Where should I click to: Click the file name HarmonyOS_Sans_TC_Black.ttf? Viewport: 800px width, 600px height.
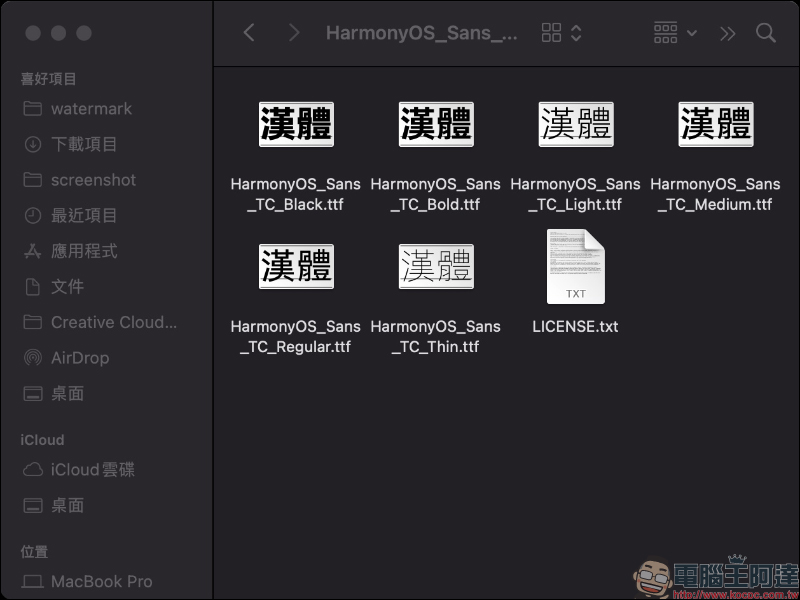pos(295,194)
